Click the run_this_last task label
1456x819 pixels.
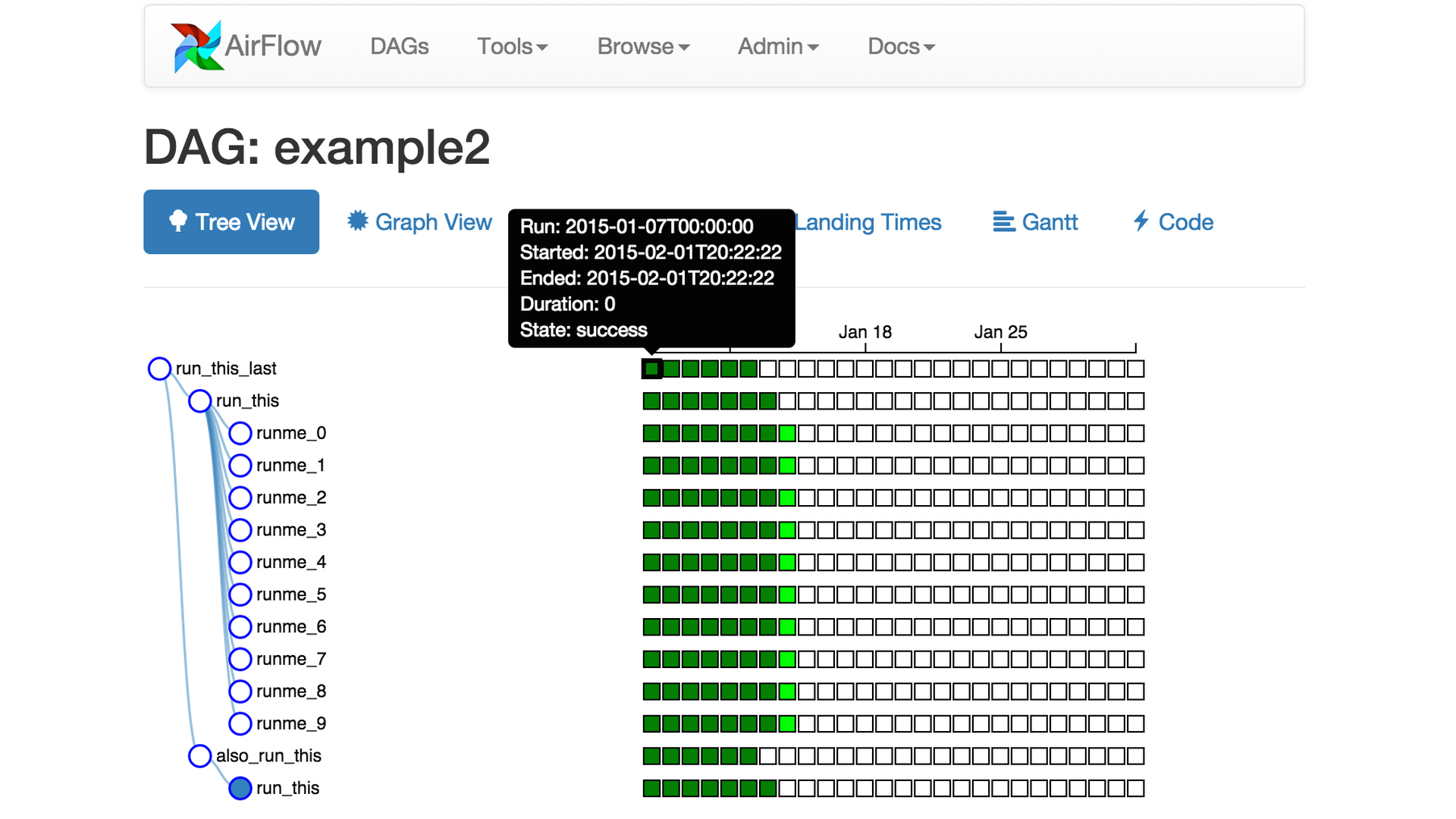point(226,369)
